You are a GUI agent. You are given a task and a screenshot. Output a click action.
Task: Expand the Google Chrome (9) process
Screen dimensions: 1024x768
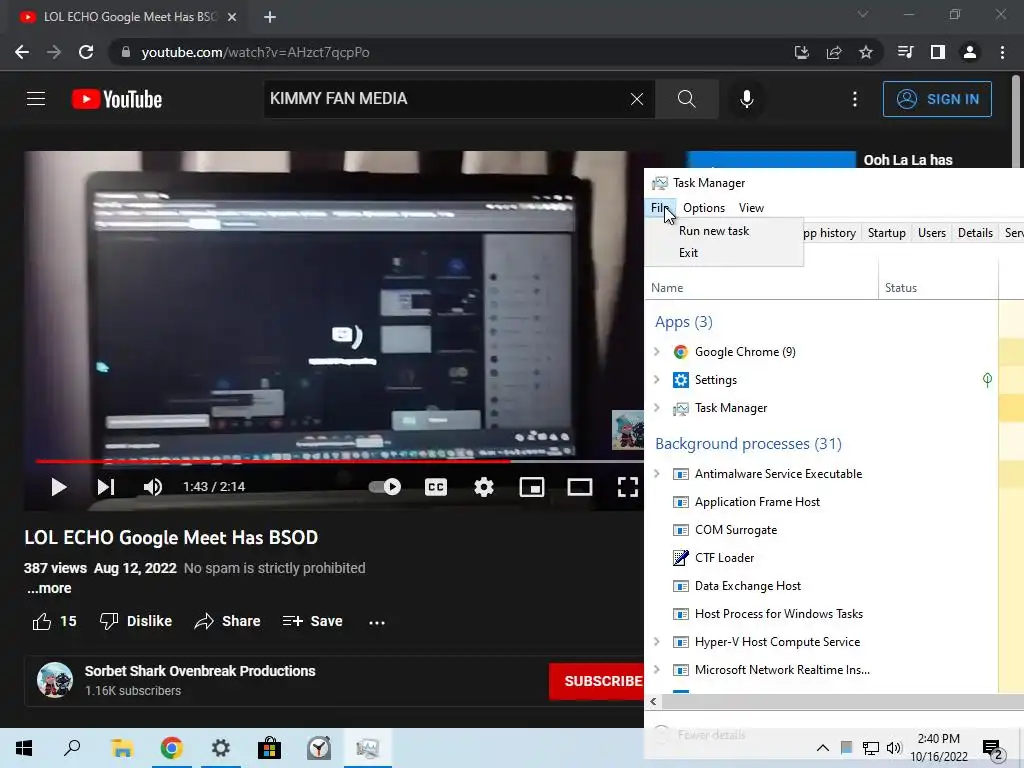(x=657, y=352)
